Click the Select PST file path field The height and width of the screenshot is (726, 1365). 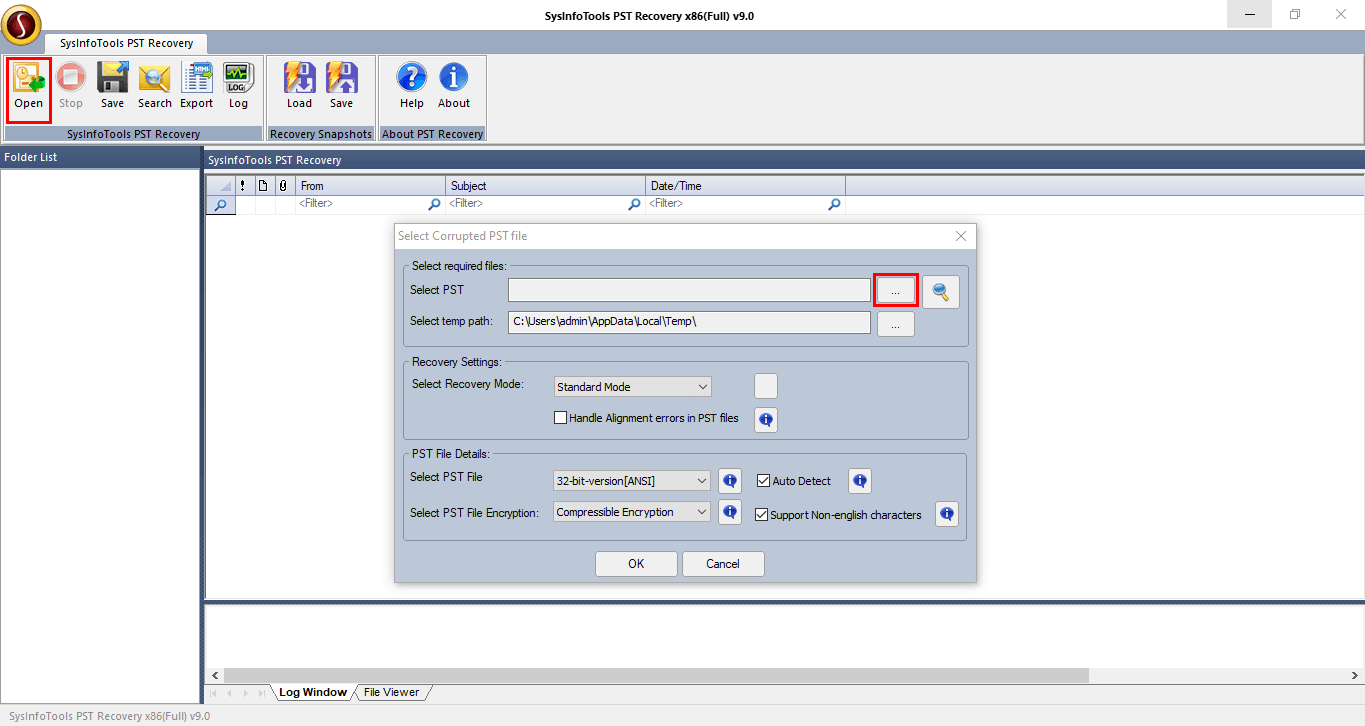689,290
